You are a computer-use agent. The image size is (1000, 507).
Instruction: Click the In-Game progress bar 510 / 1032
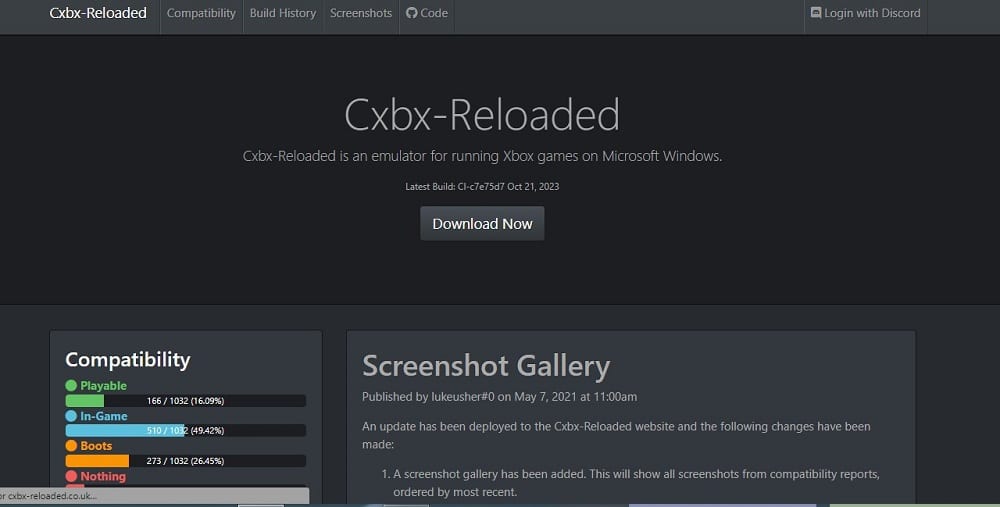(x=186, y=430)
